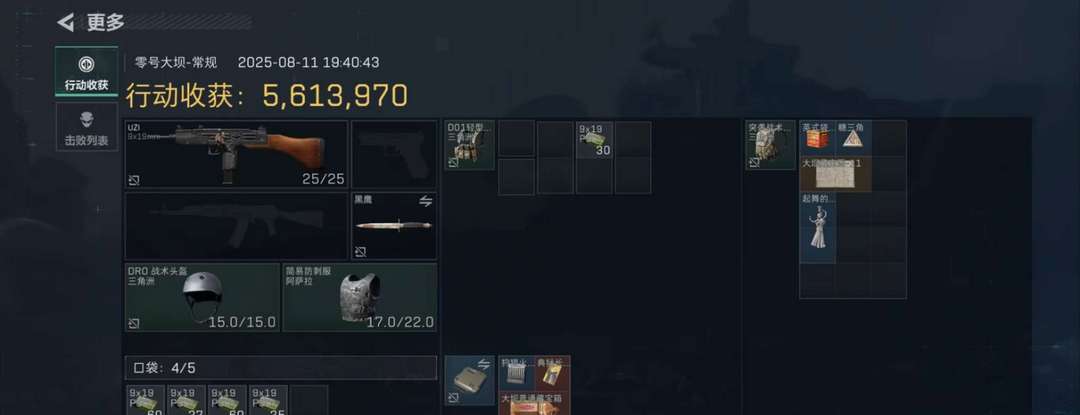Click the 起舞的 dancing statue item

[x=818, y=228]
